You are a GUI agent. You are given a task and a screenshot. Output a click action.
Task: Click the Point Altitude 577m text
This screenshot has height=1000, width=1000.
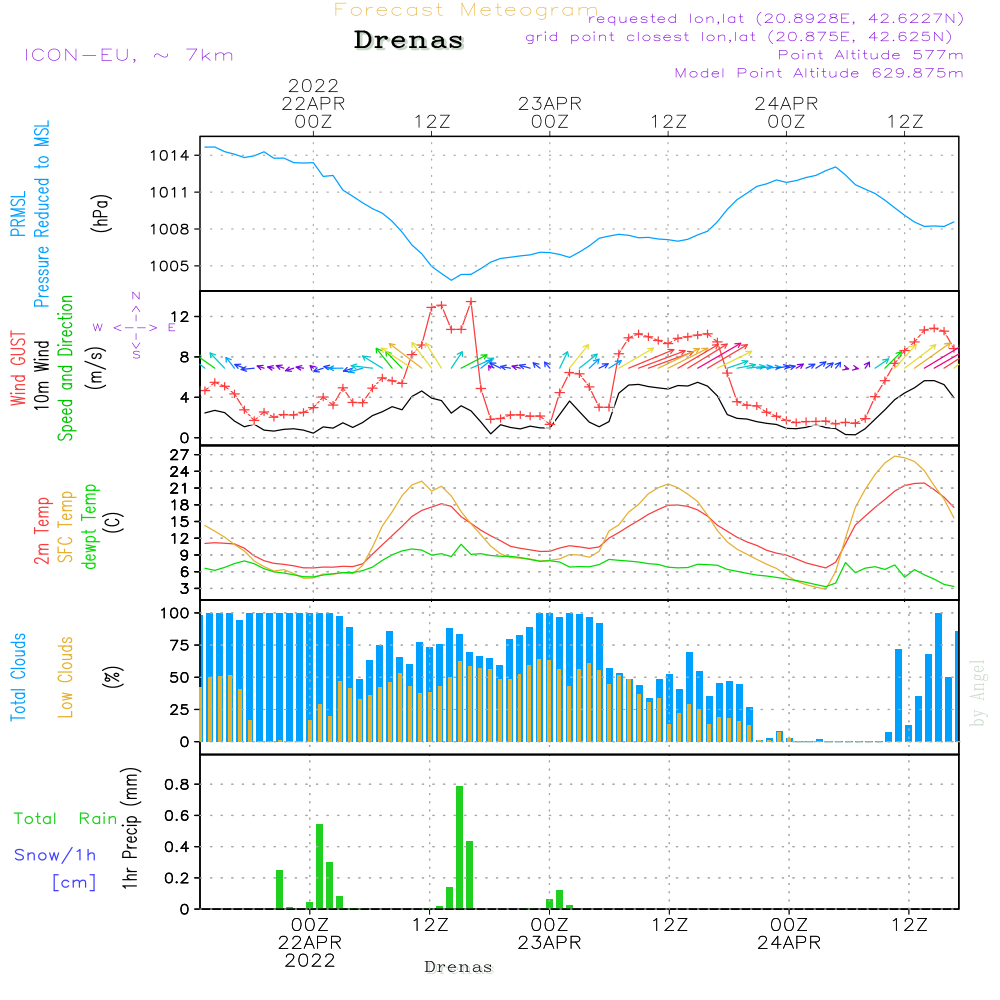(871, 55)
